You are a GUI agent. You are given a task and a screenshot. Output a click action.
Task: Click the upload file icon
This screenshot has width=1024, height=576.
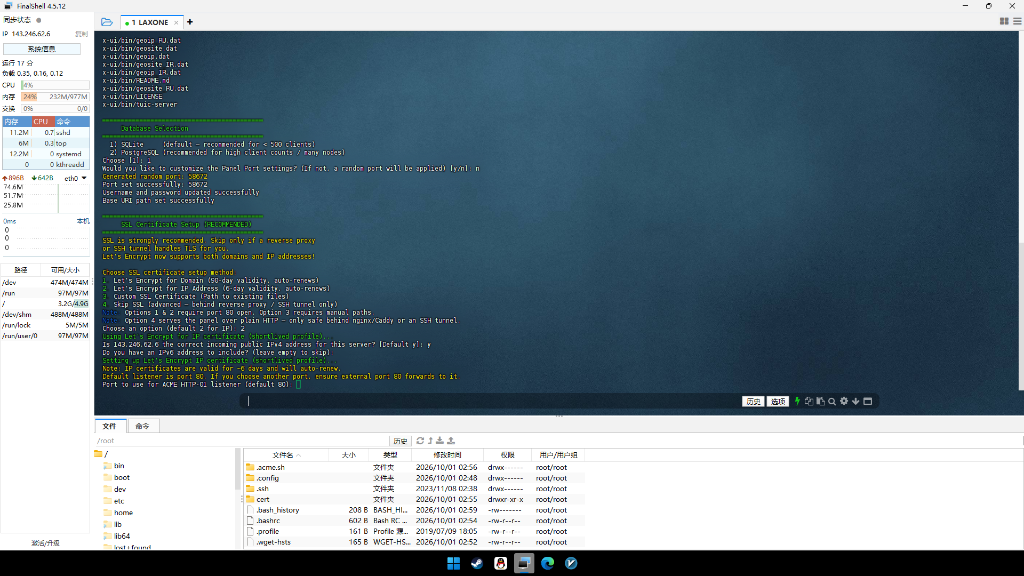[x=451, y=441]
